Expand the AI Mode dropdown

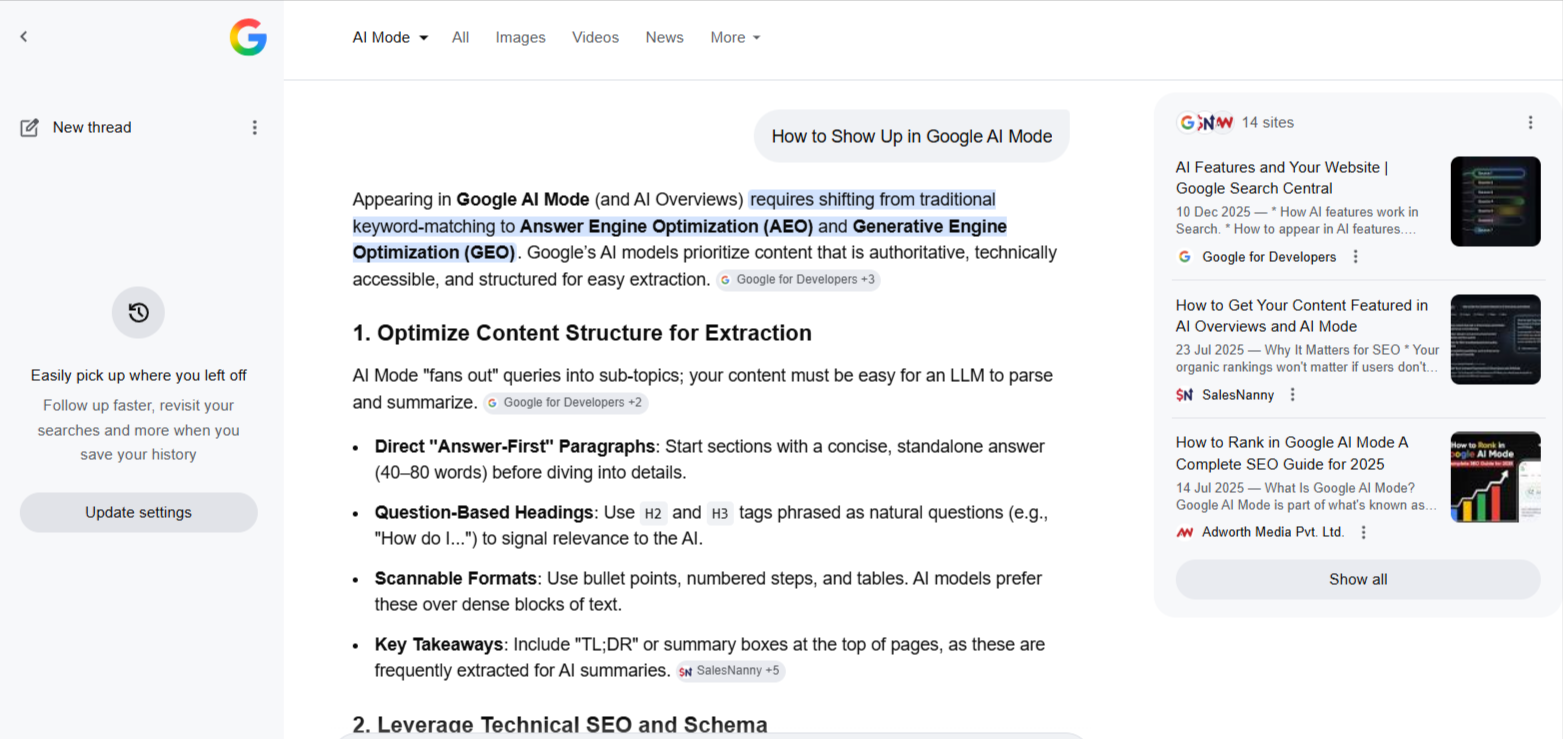390,38
